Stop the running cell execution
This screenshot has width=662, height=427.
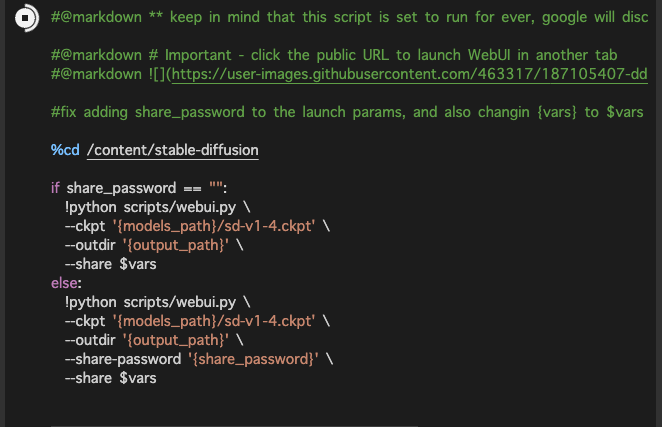26,18
